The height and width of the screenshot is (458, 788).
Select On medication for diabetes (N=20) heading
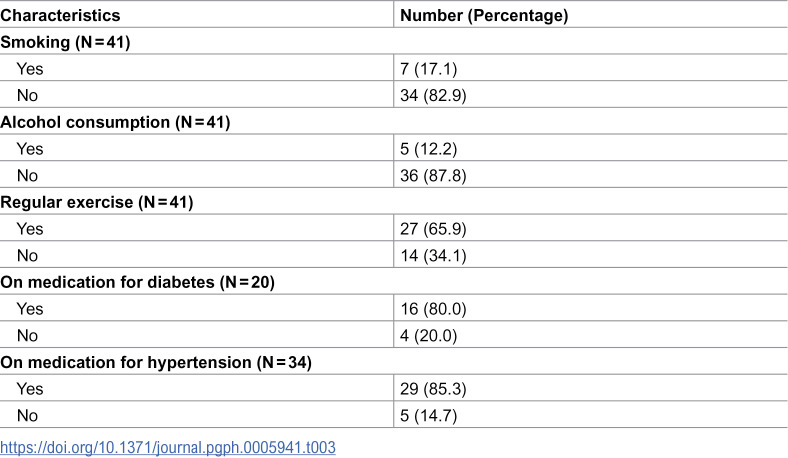click(x=137, y=282)
